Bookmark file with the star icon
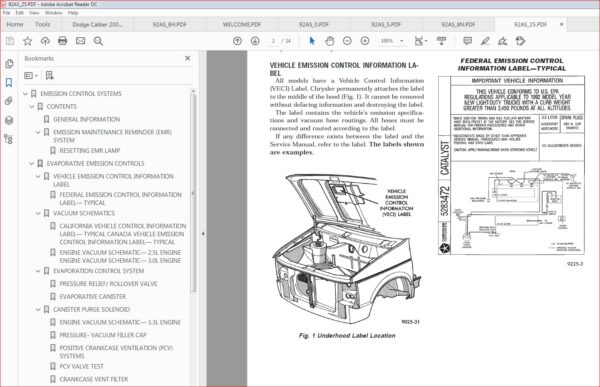The width and height of the screenshot is (600, 387). pos(27,41)
